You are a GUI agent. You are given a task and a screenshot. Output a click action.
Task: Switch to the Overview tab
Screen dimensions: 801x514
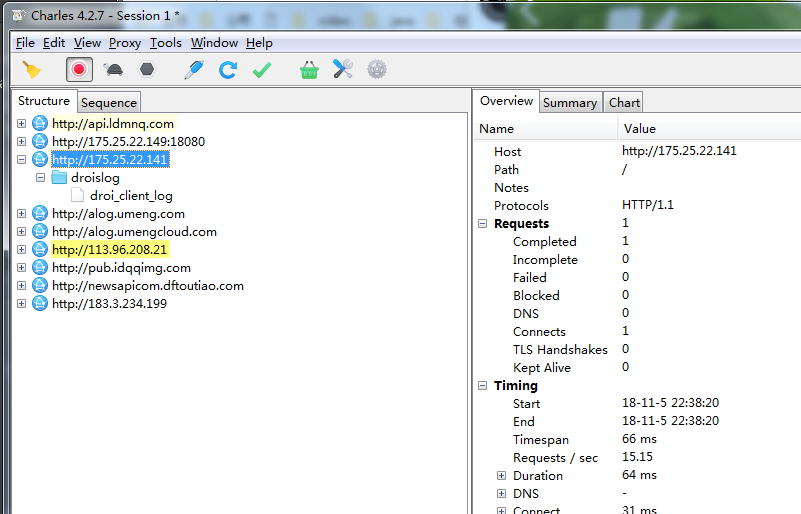pos(506,101)
